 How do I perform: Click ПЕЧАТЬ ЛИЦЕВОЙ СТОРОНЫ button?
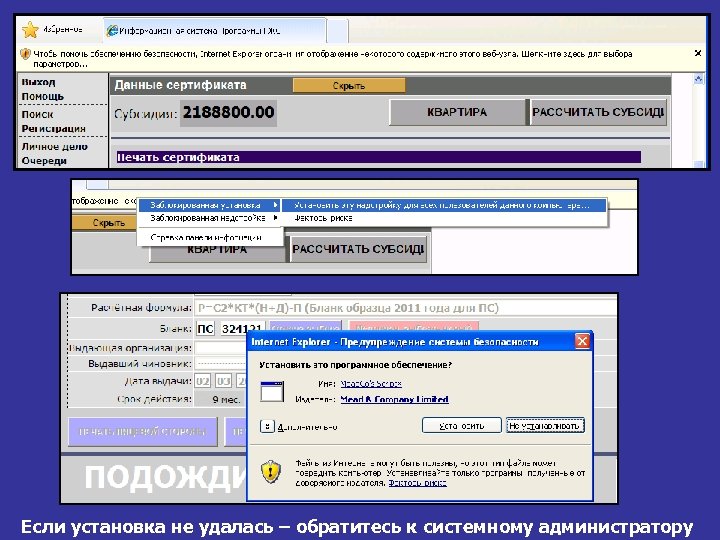[143, 432]
